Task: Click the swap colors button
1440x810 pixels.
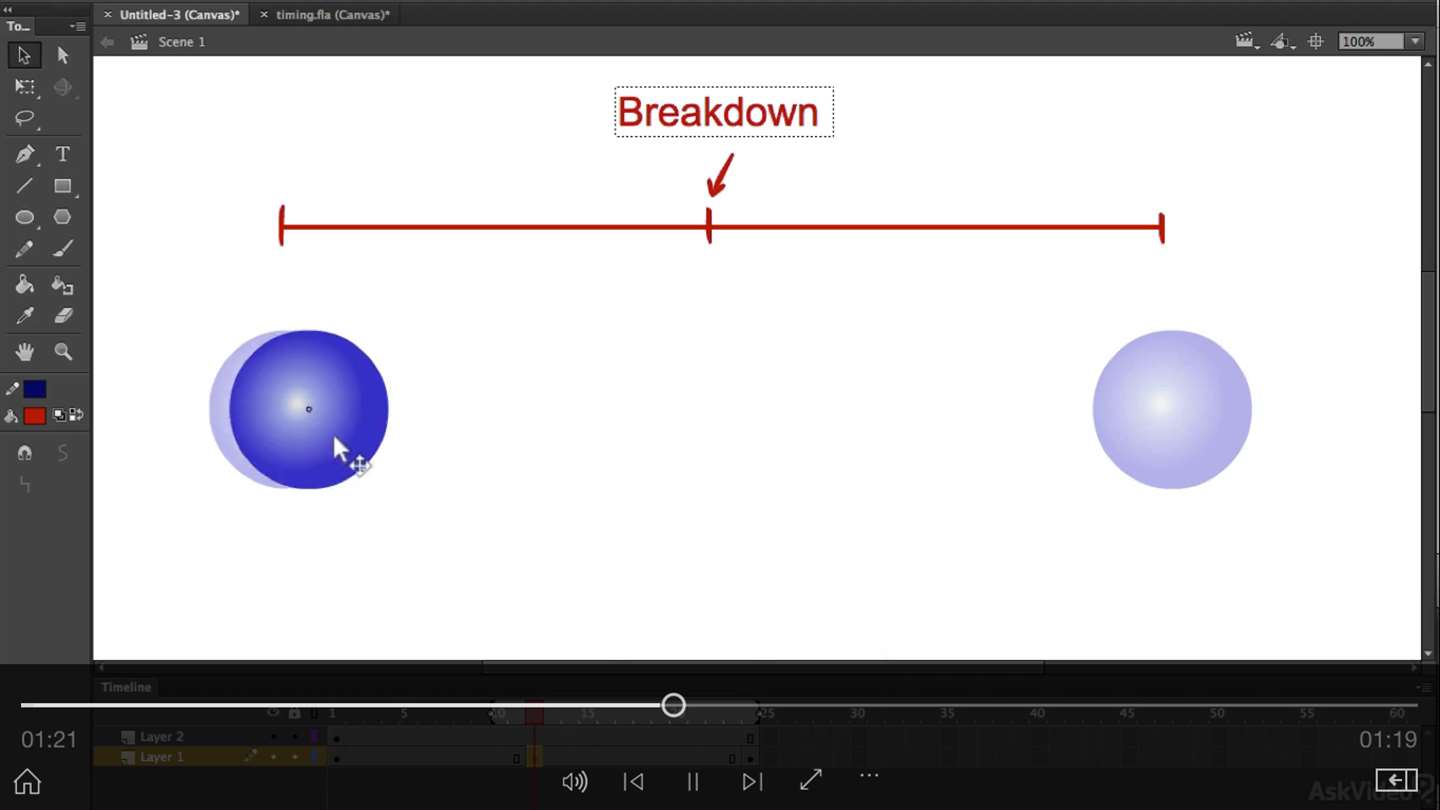Action: (76, 415)
